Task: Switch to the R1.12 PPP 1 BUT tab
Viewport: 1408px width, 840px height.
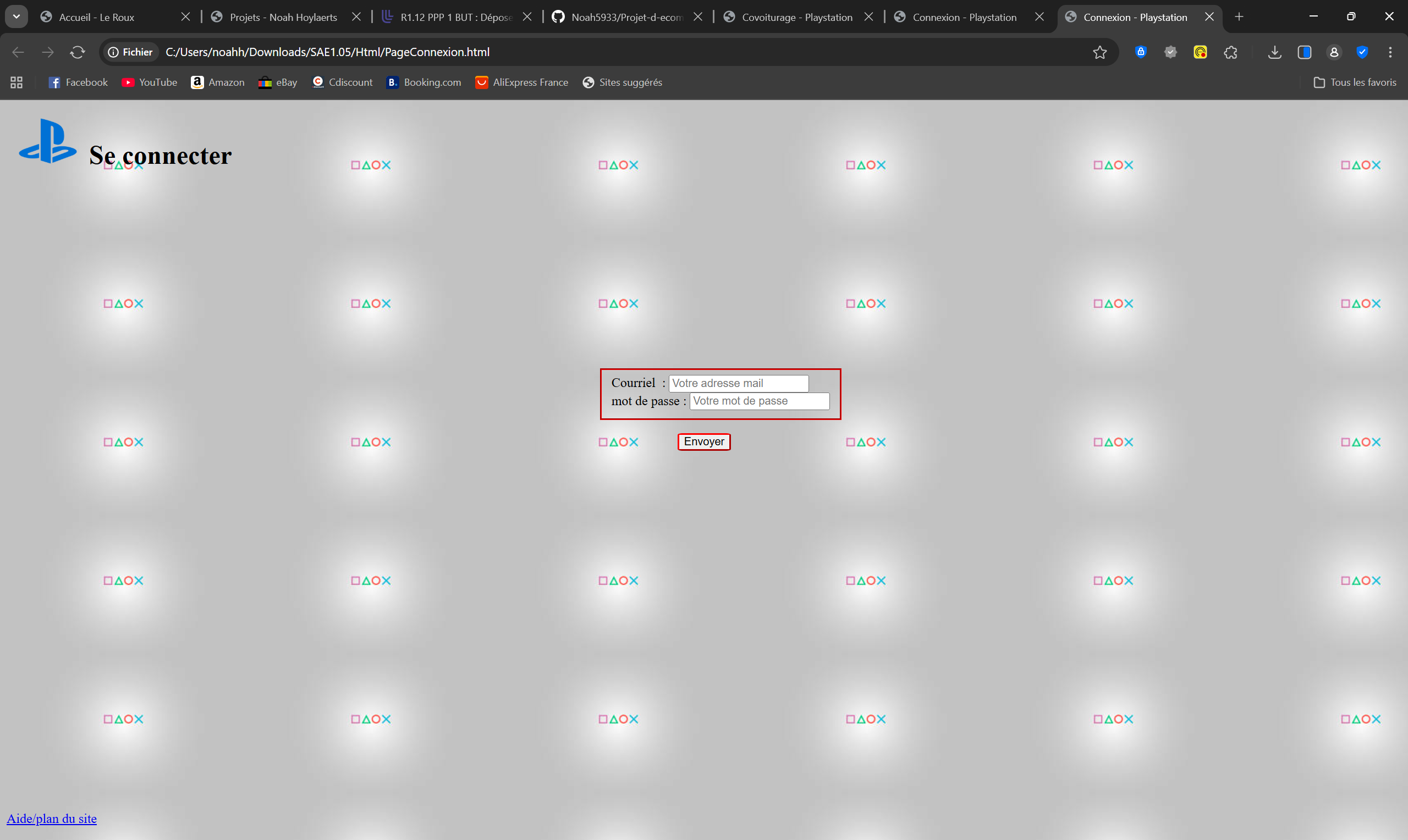Action: coord(456,18)
